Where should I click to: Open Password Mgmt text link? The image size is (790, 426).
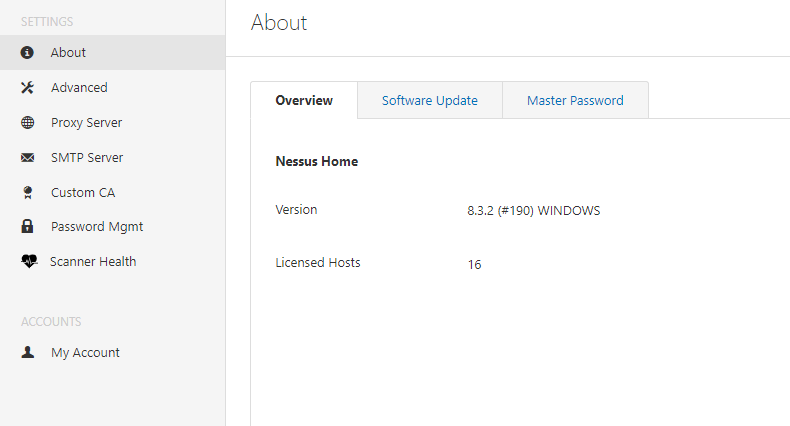click(97, 227)
